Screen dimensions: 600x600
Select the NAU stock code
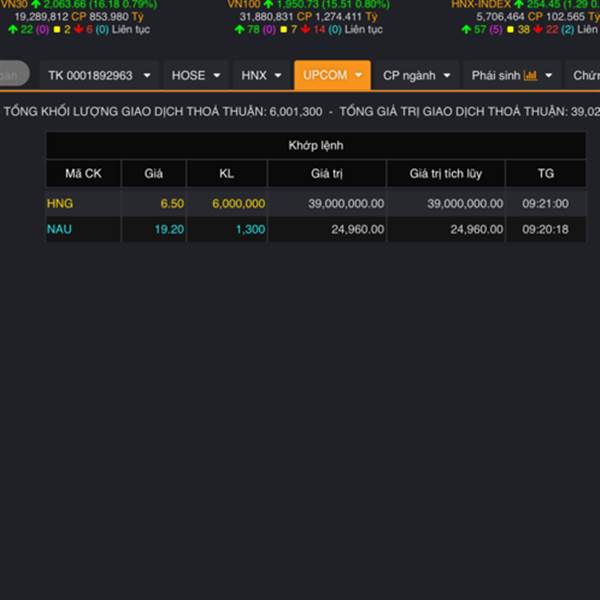pyautogui.click(x=59, y=229)
